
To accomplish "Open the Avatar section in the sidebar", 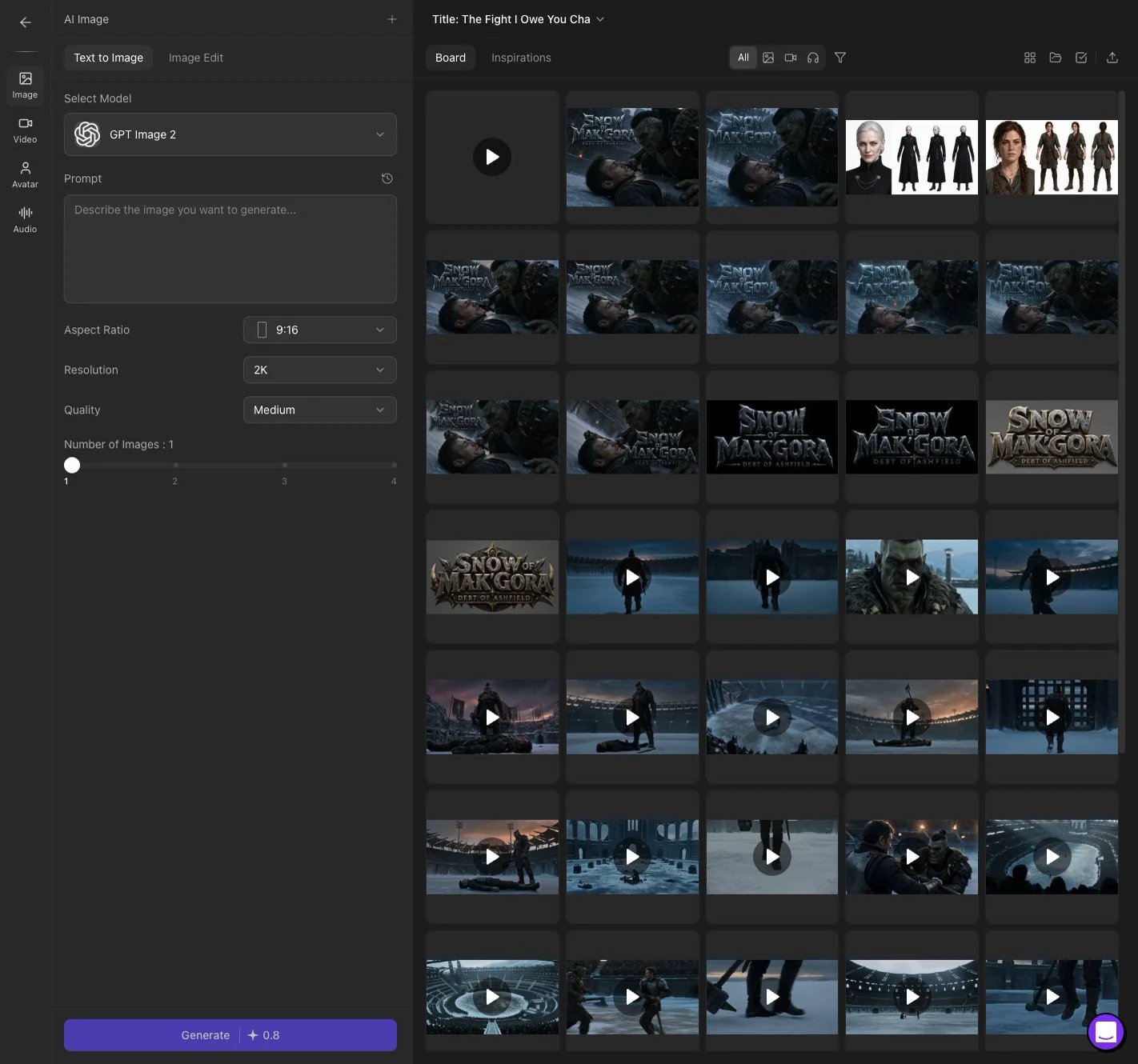I will (x=25, y=174).
